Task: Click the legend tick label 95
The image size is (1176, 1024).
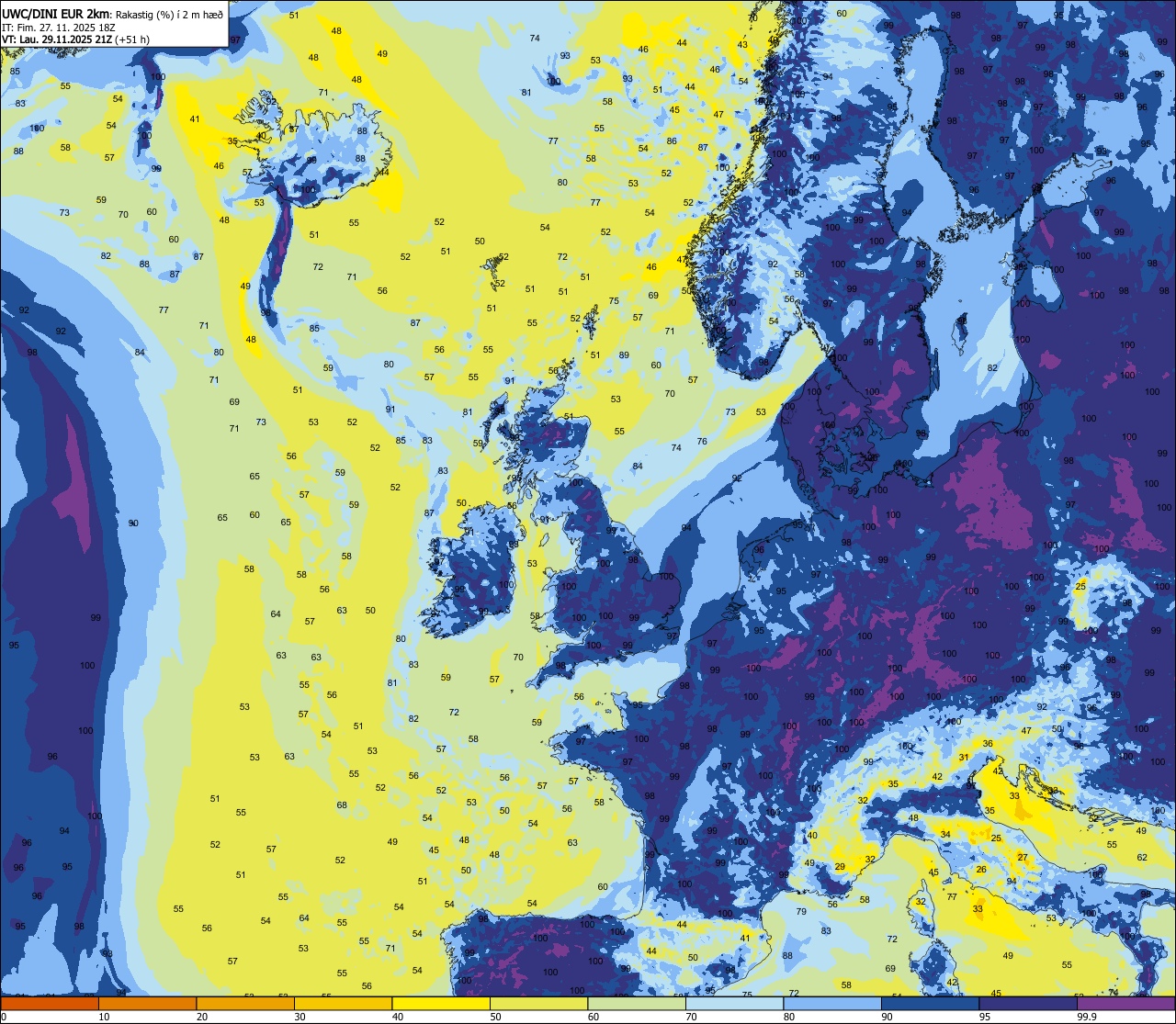Action: pos(984,1017)
